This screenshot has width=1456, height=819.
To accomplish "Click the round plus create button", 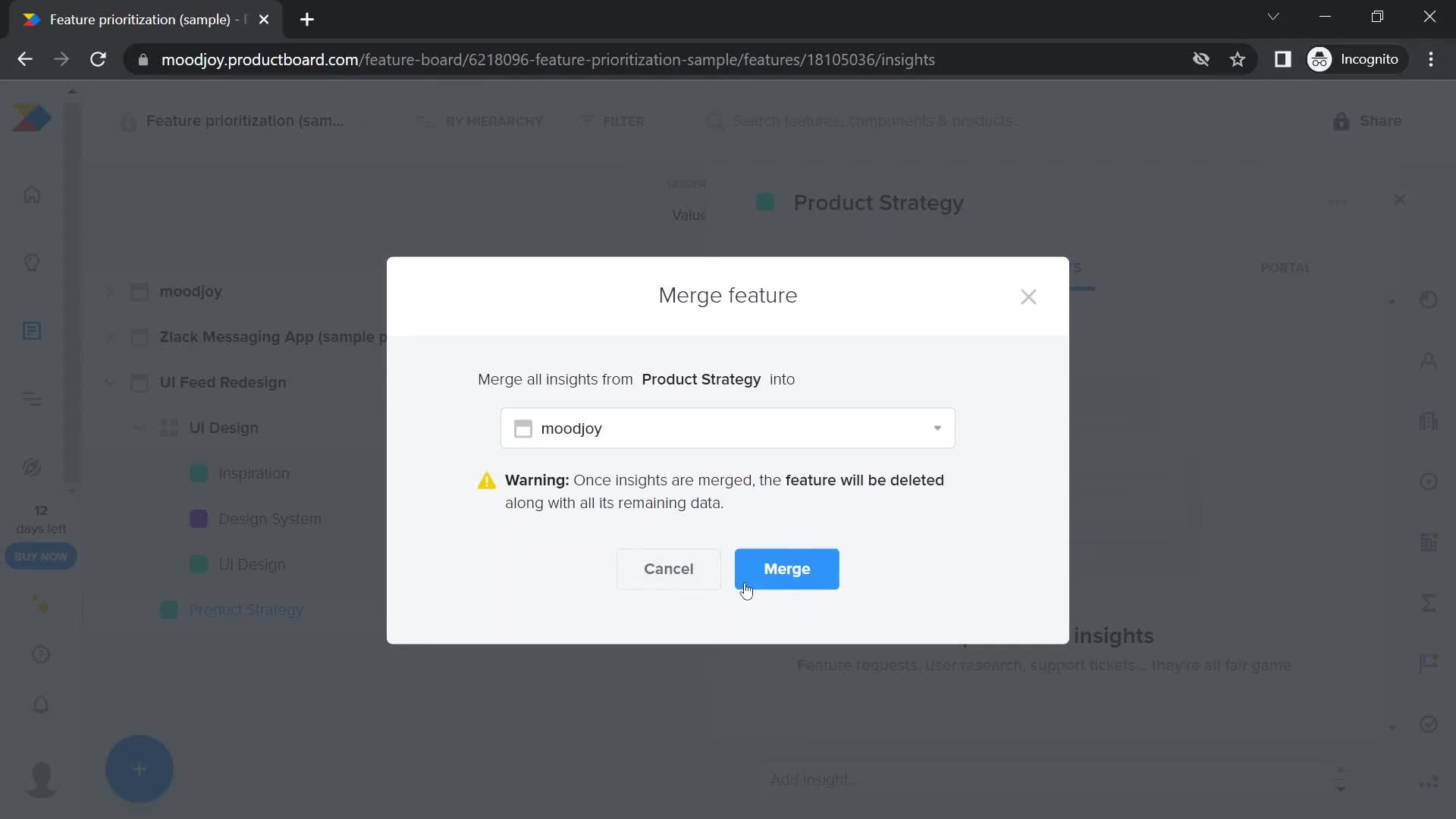I will click(x=140, y=769).
